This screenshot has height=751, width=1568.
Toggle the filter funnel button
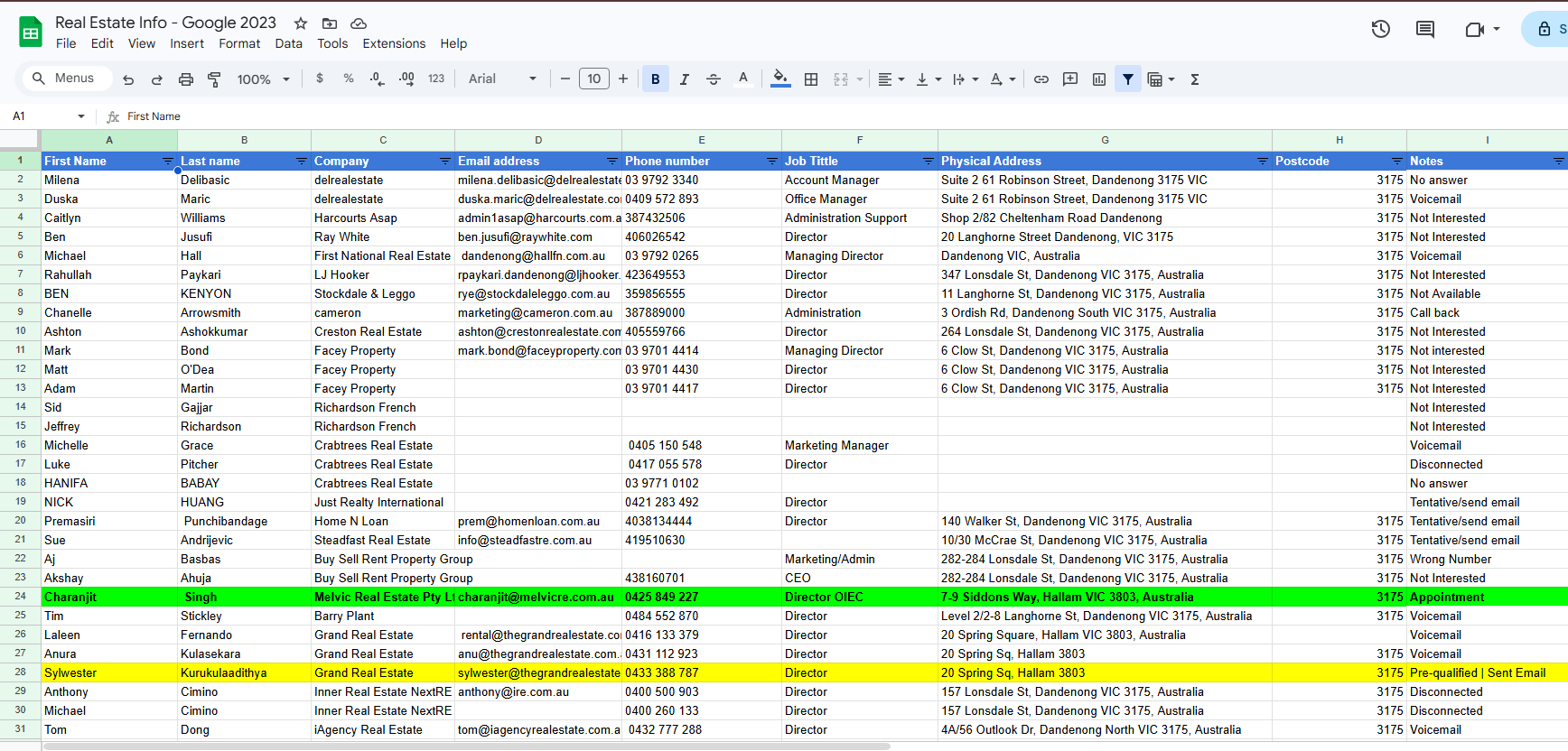pyautogui.click(x=1128, y=79)
